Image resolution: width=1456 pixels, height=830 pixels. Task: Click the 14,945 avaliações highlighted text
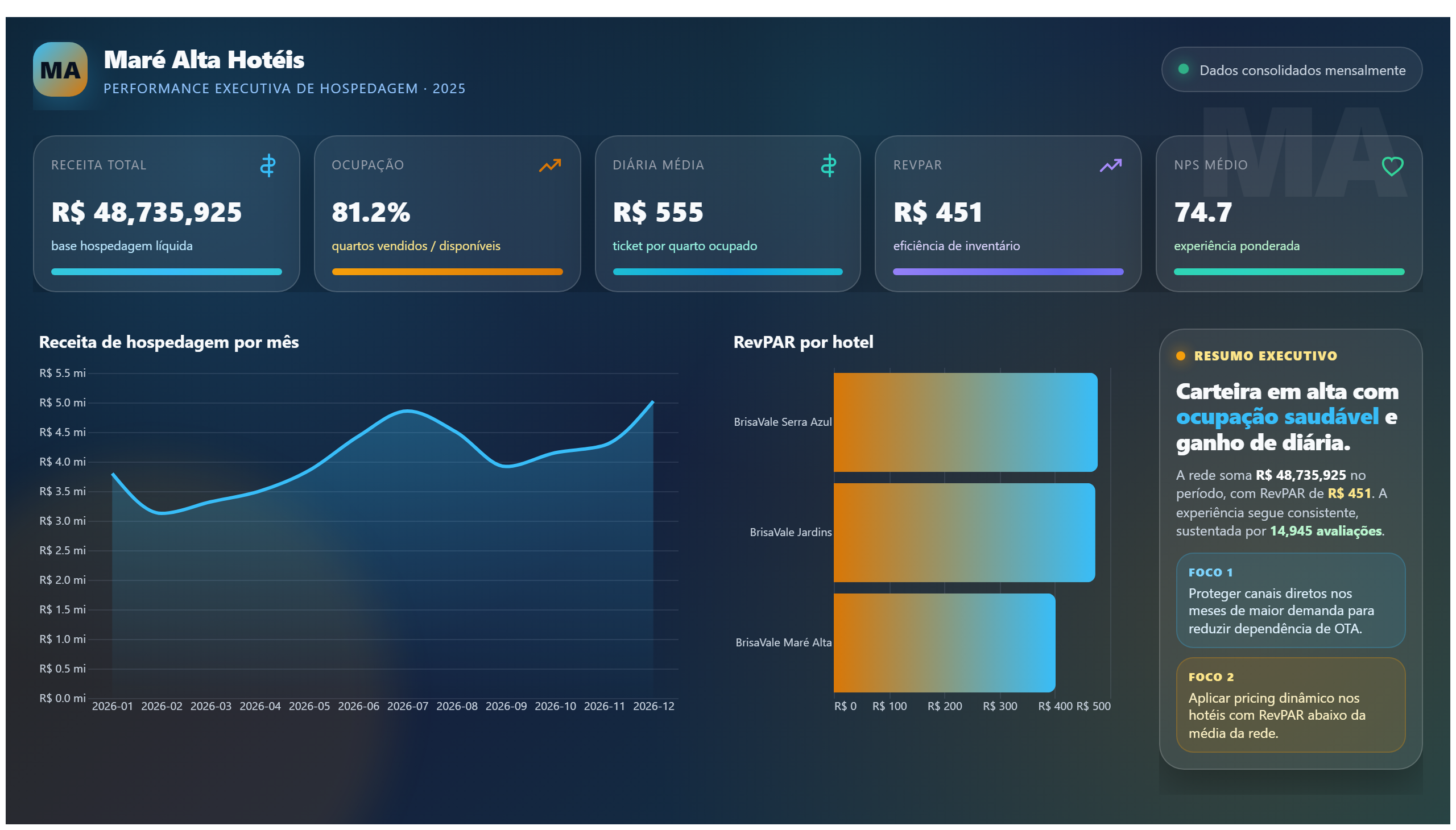pyautogui.click(x=1325, y=531)
